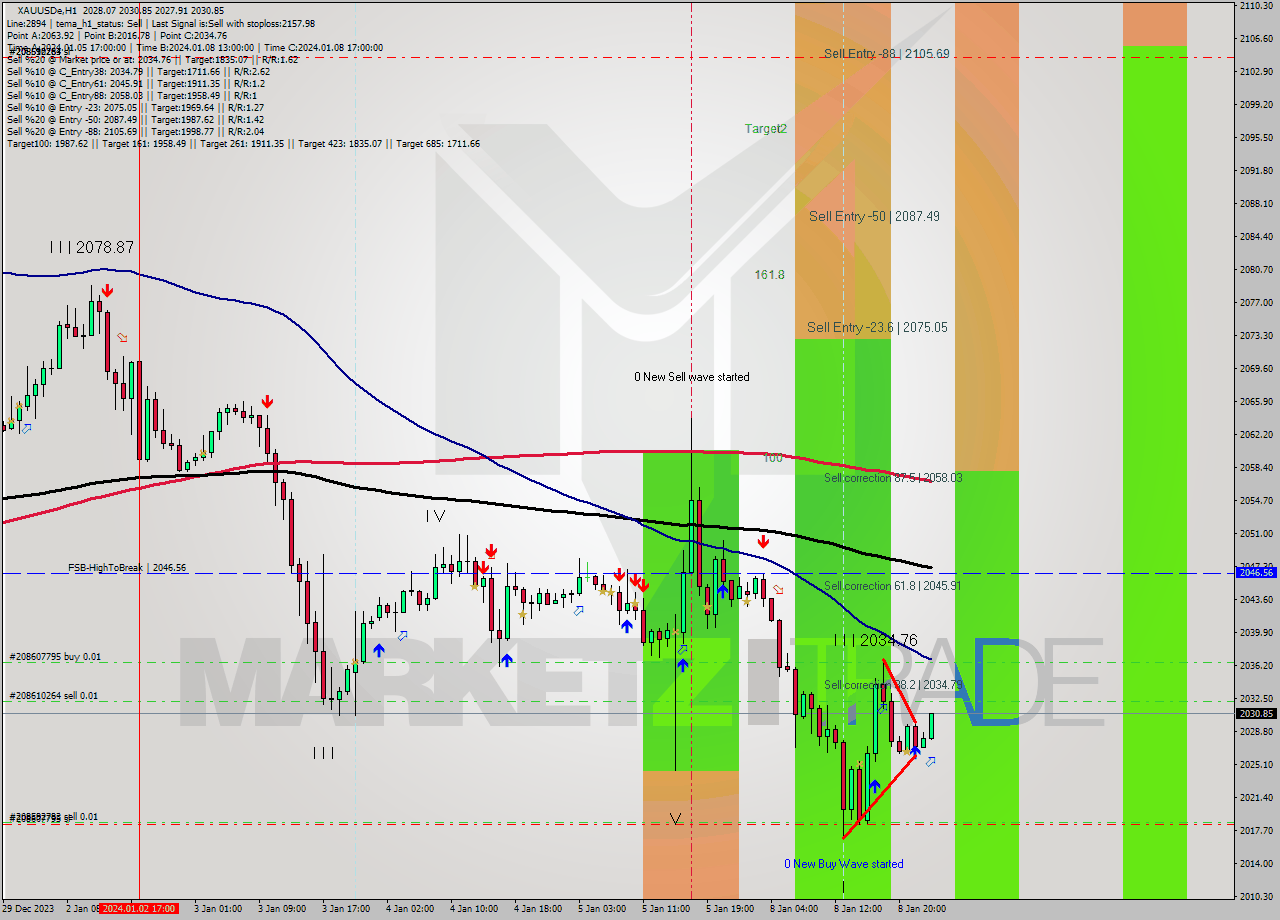Click the blue up arrow above 4 Jan 02:00
This screenshot has width=1280, height=920.
[379, 651]
